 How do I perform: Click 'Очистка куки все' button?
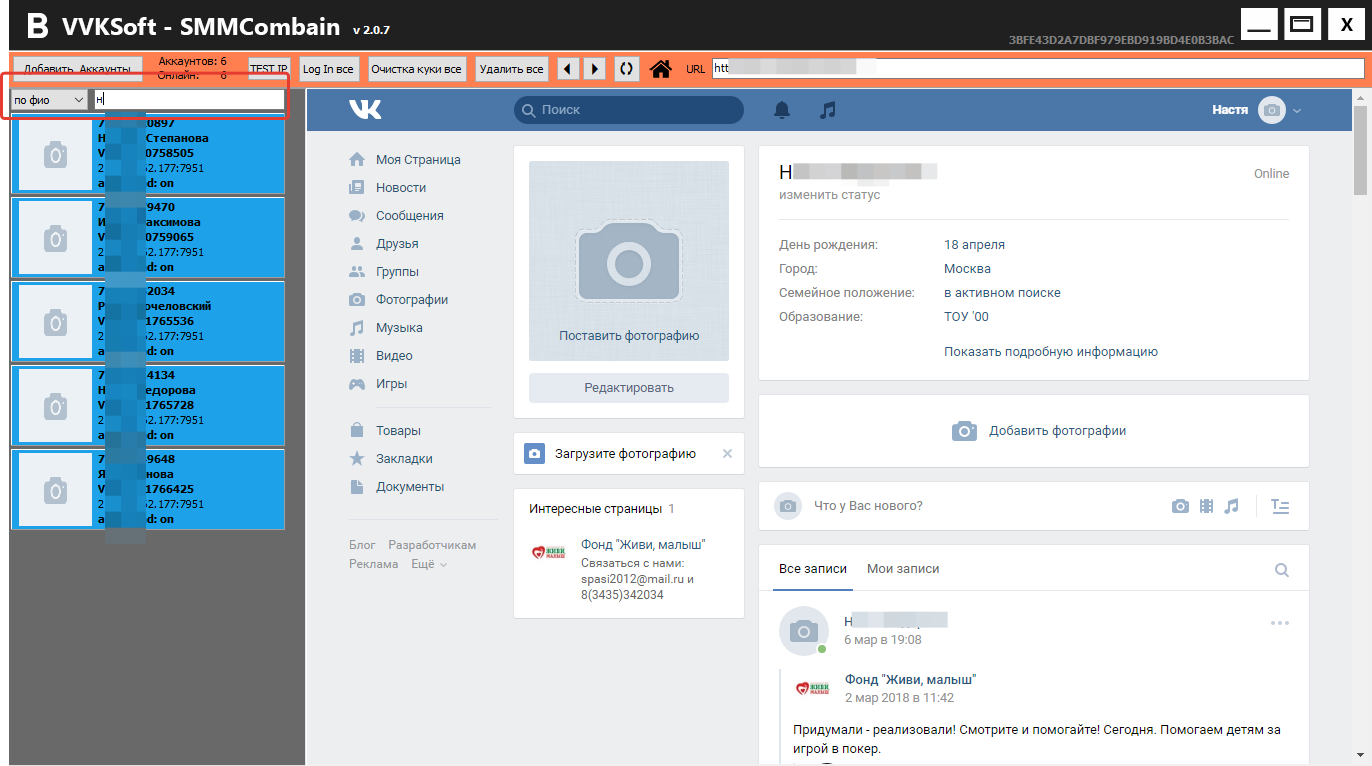pos(416,69)
